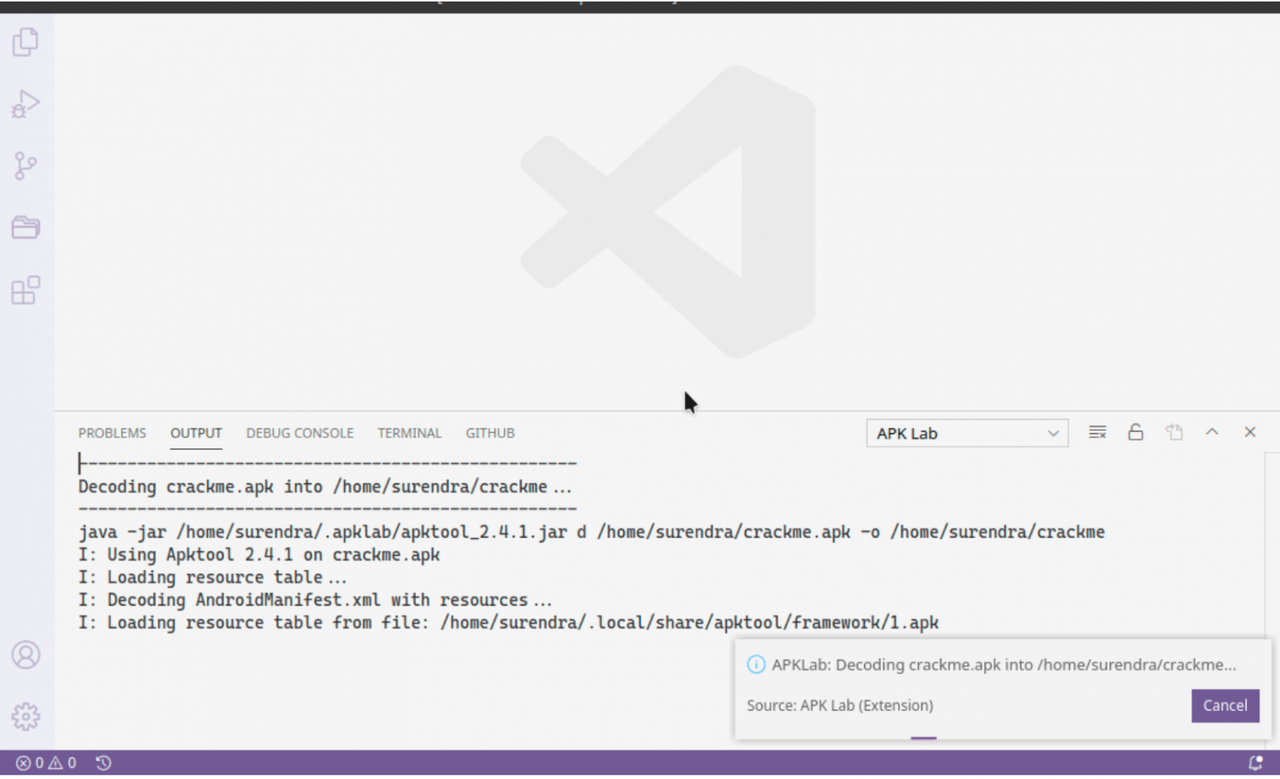Click the history icon in status bar
Viewport: 1280px width, 779px height.
coord(103,763)
